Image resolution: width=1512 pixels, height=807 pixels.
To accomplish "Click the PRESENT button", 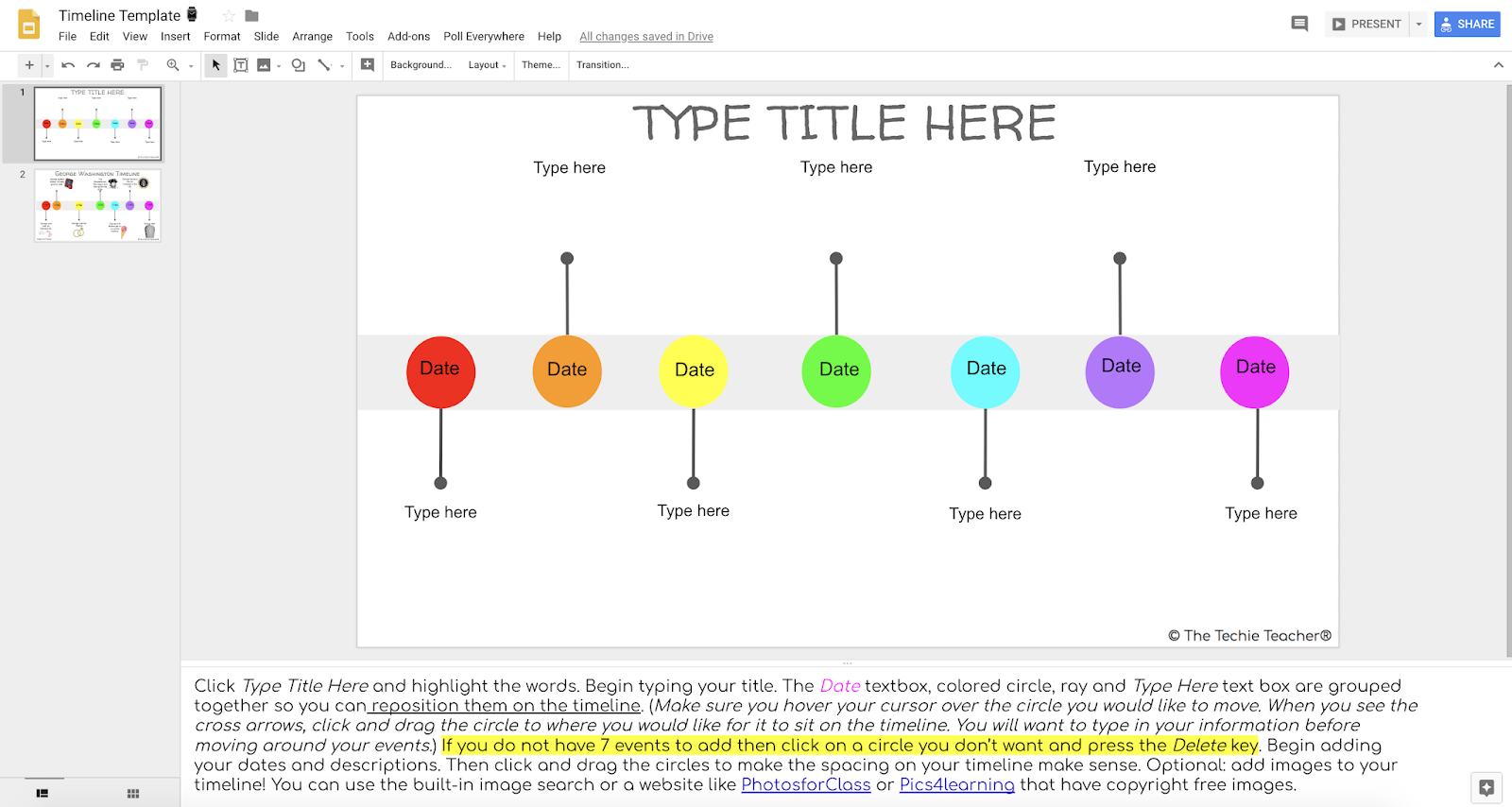I will 1366,24.
